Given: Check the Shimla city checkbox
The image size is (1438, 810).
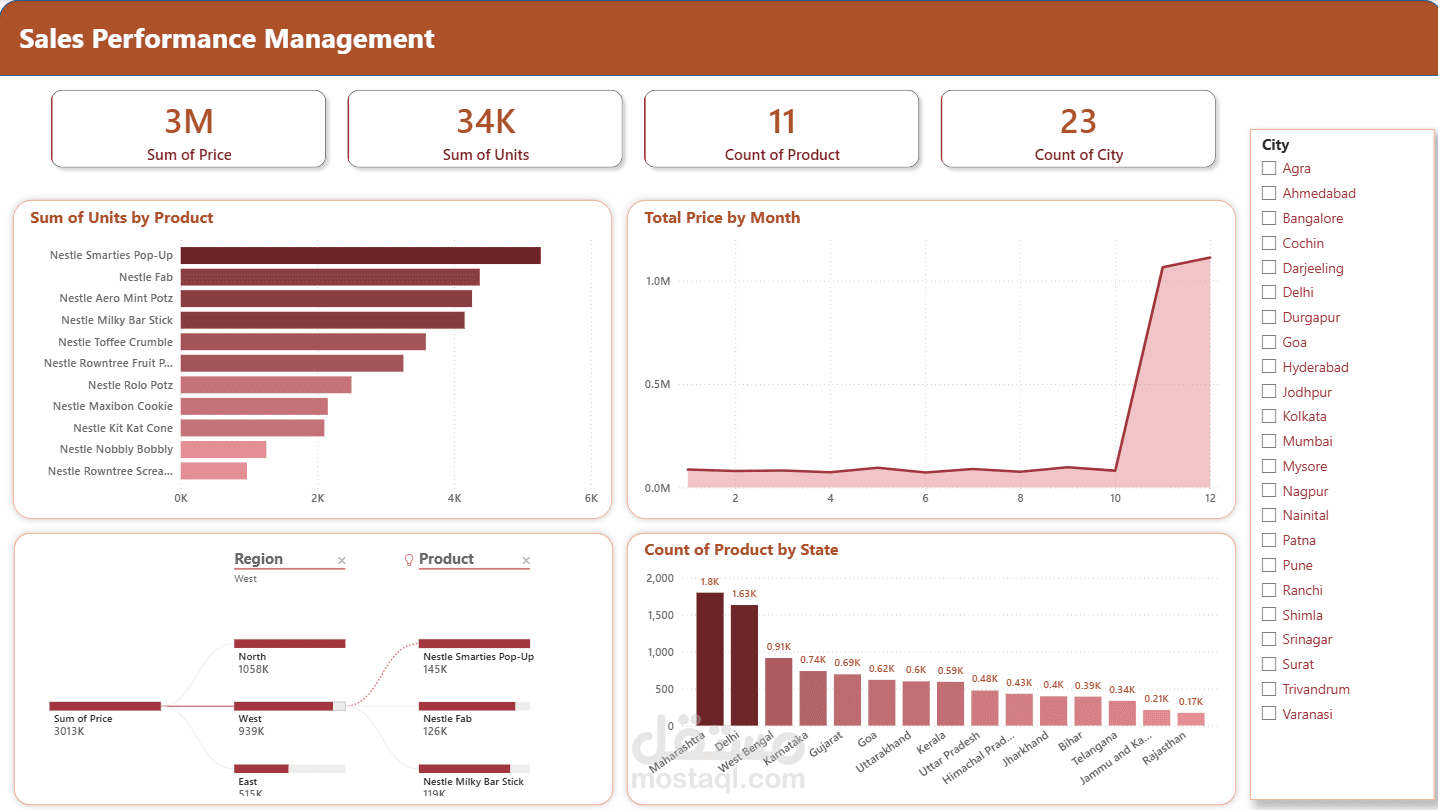Looking at the screenshot, I should [x=1269, y=615].
